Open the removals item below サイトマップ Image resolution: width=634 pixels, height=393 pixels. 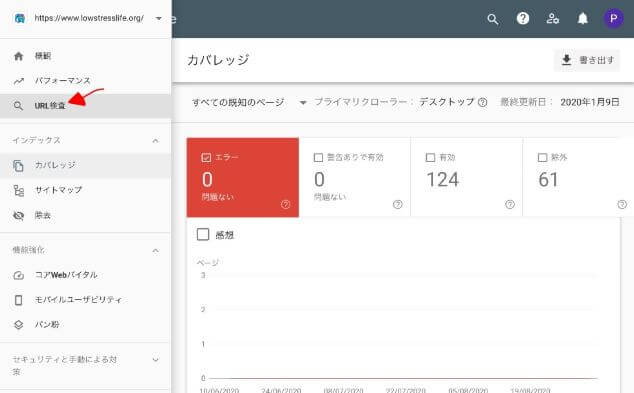point(85,216)
